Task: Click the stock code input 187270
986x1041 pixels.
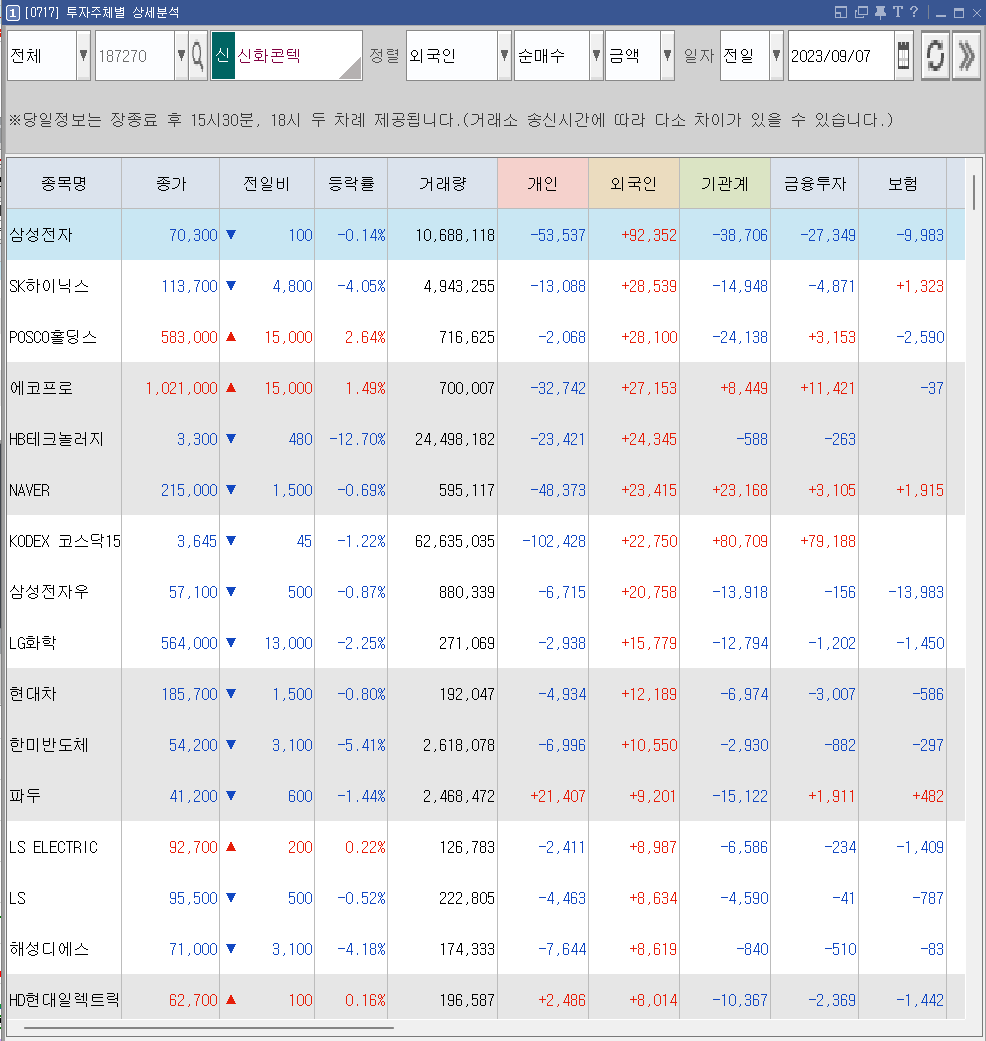Action: [135, 55]
